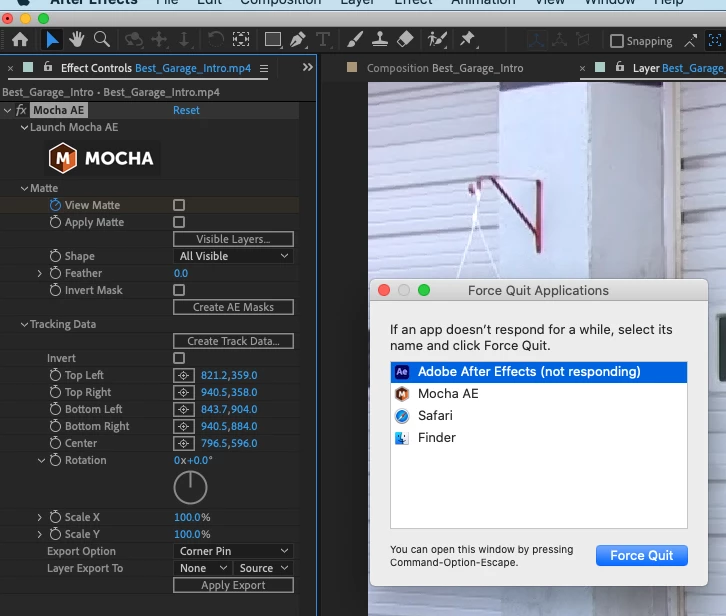Click the Force Quit button
The width and height of the screenshot is (726, 616).
(641, 555)
